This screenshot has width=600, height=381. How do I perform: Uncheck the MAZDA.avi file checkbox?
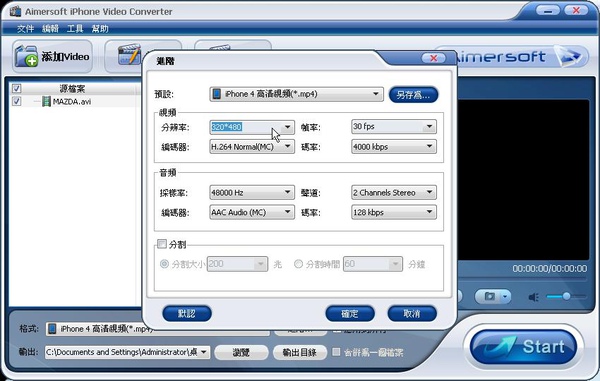point(16,101)
